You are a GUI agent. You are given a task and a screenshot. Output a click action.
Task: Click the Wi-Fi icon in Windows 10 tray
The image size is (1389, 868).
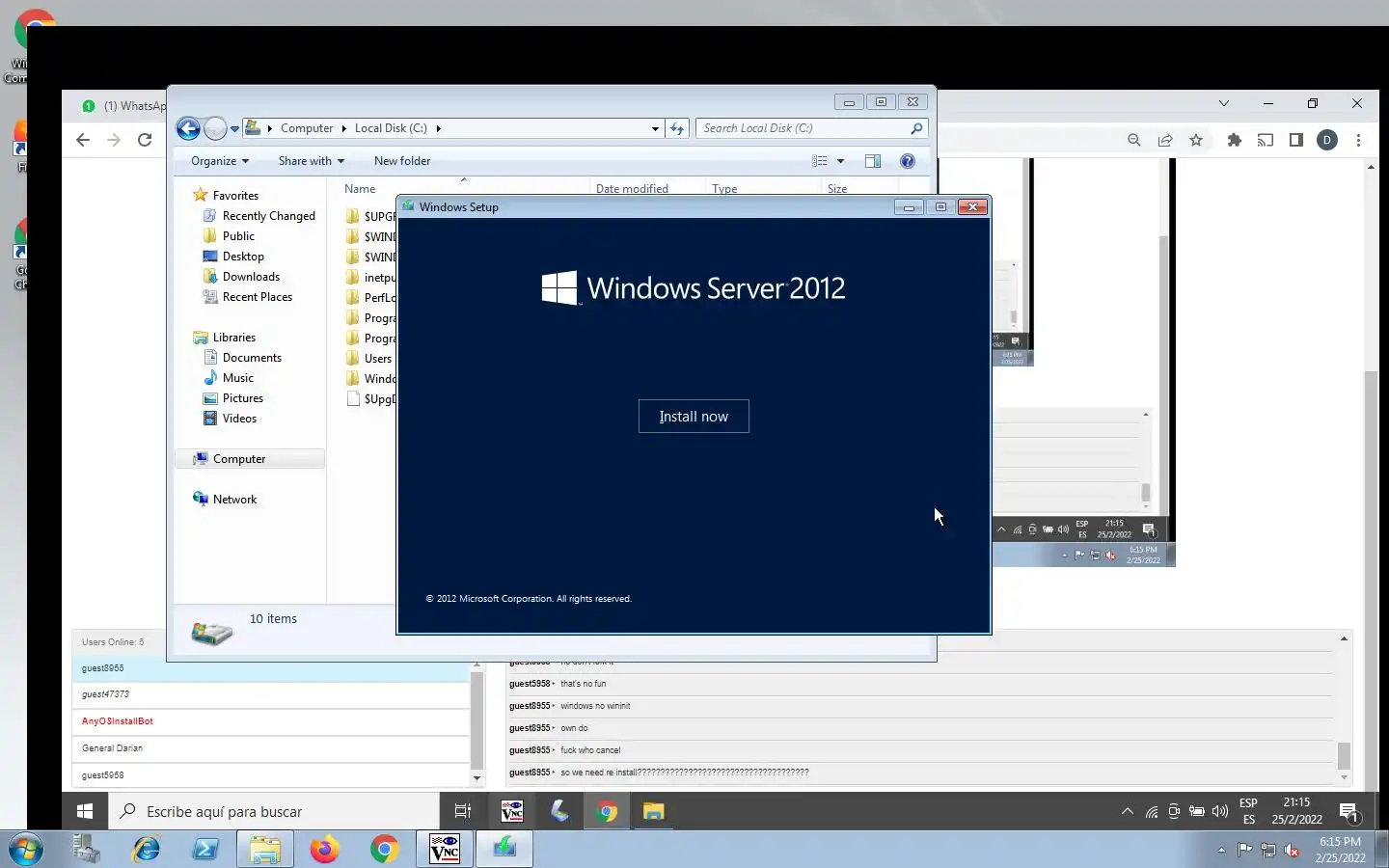click(1151, 811)
